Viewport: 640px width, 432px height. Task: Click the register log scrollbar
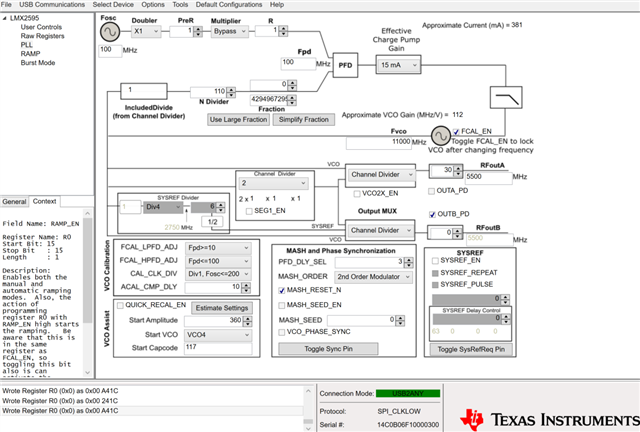308,408
